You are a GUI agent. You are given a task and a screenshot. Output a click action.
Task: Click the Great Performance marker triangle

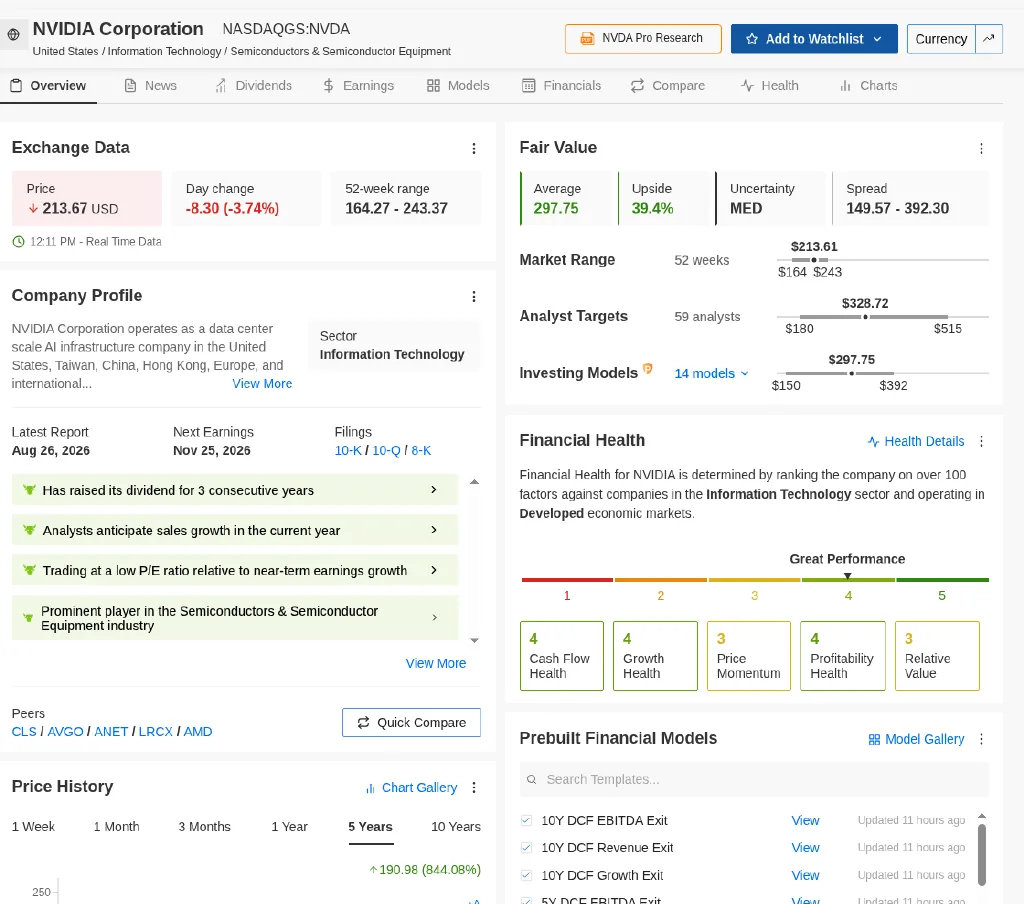tap(847, 576)
